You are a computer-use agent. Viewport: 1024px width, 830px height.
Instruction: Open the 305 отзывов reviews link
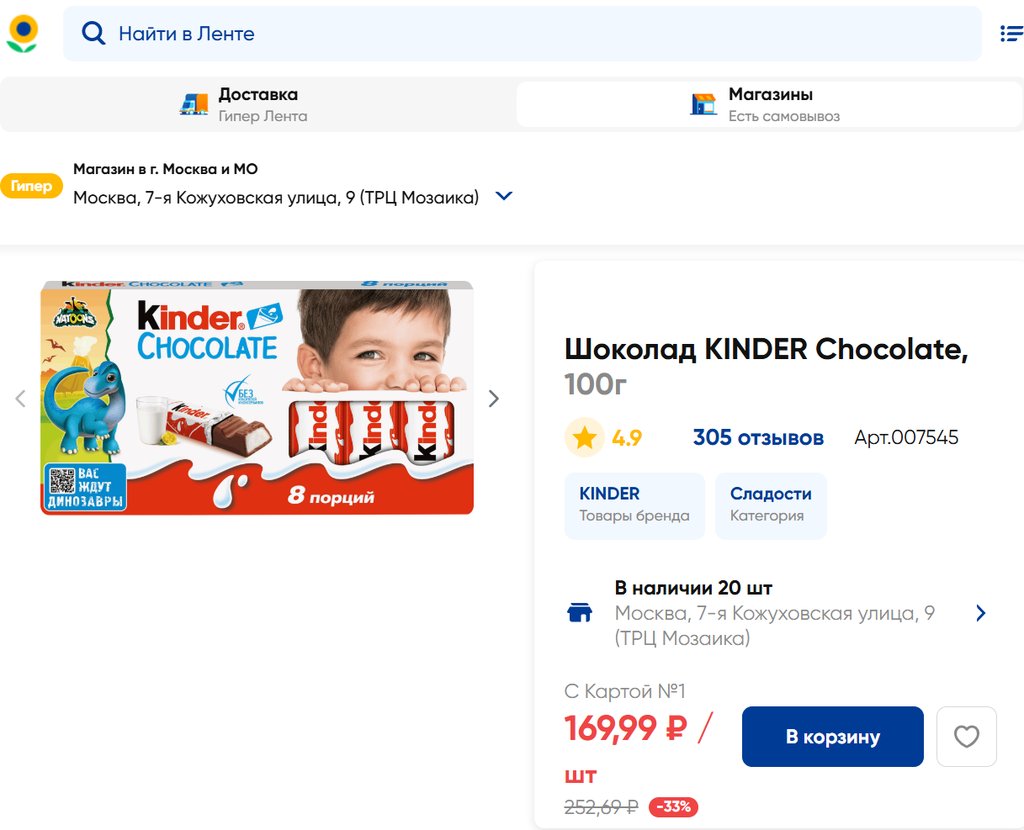point(758,438)
